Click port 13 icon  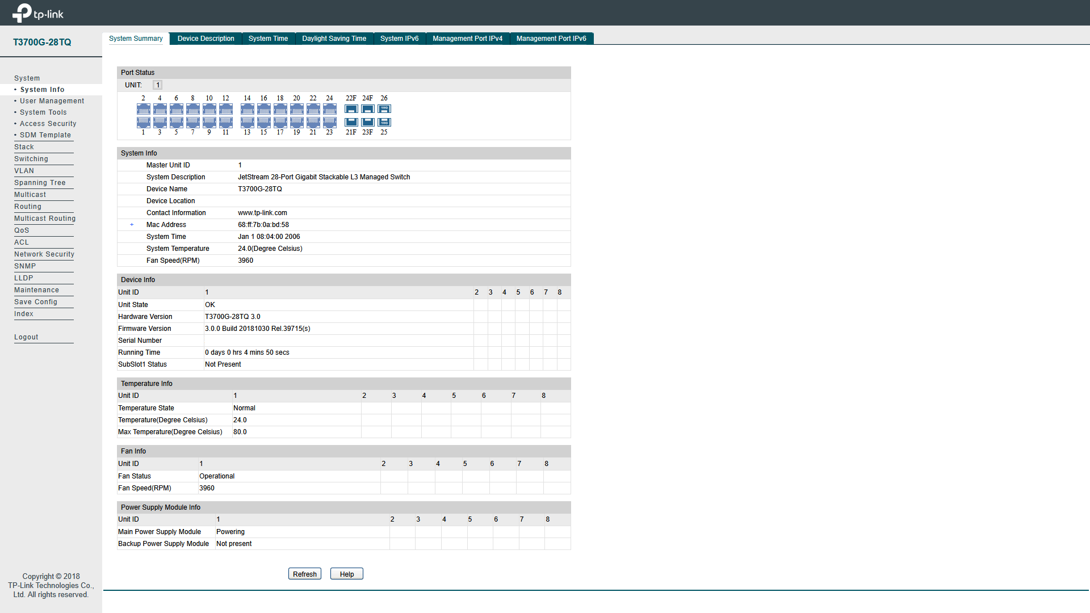click(247, 122)
